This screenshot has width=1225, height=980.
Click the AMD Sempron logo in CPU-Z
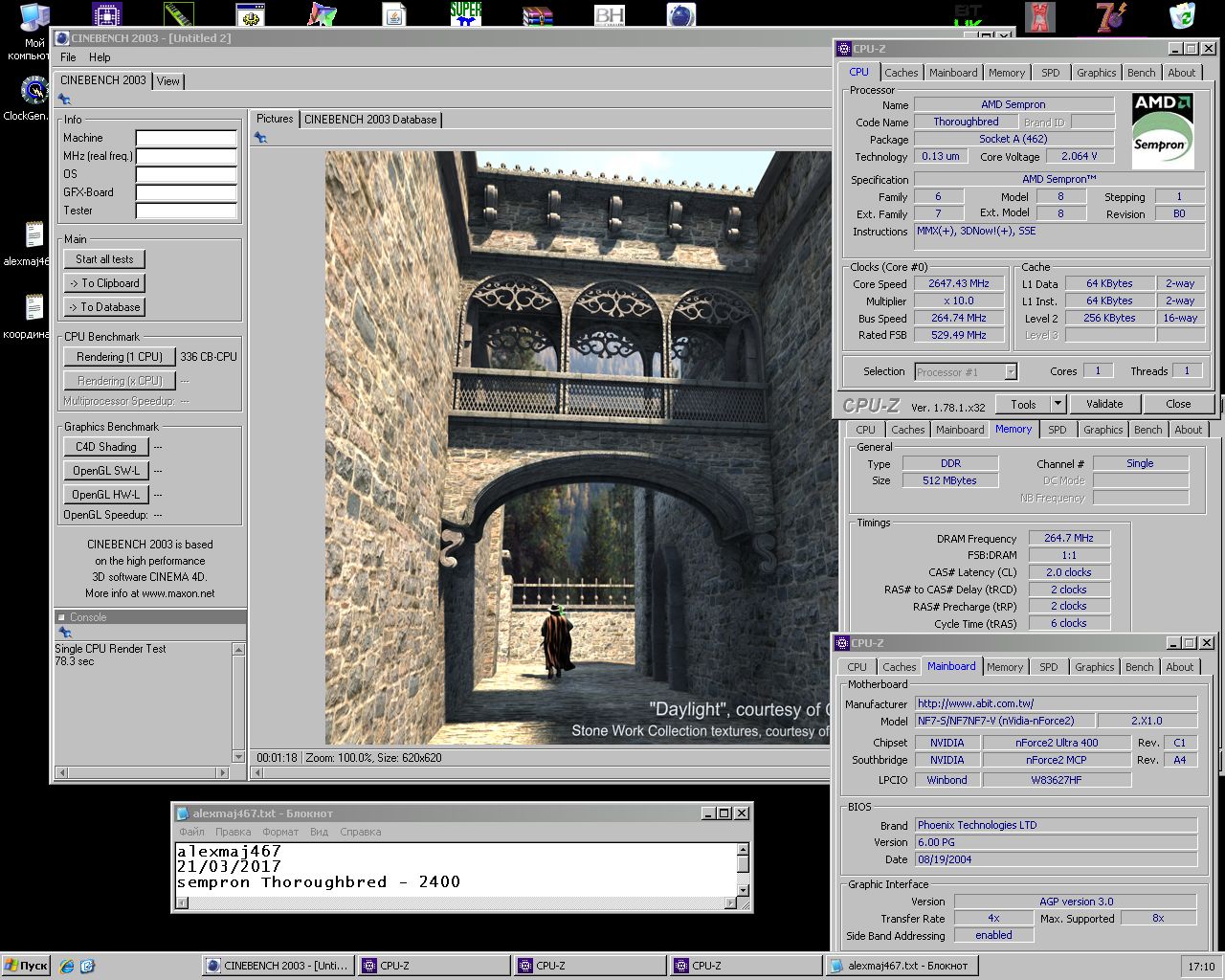point(1162,130)
